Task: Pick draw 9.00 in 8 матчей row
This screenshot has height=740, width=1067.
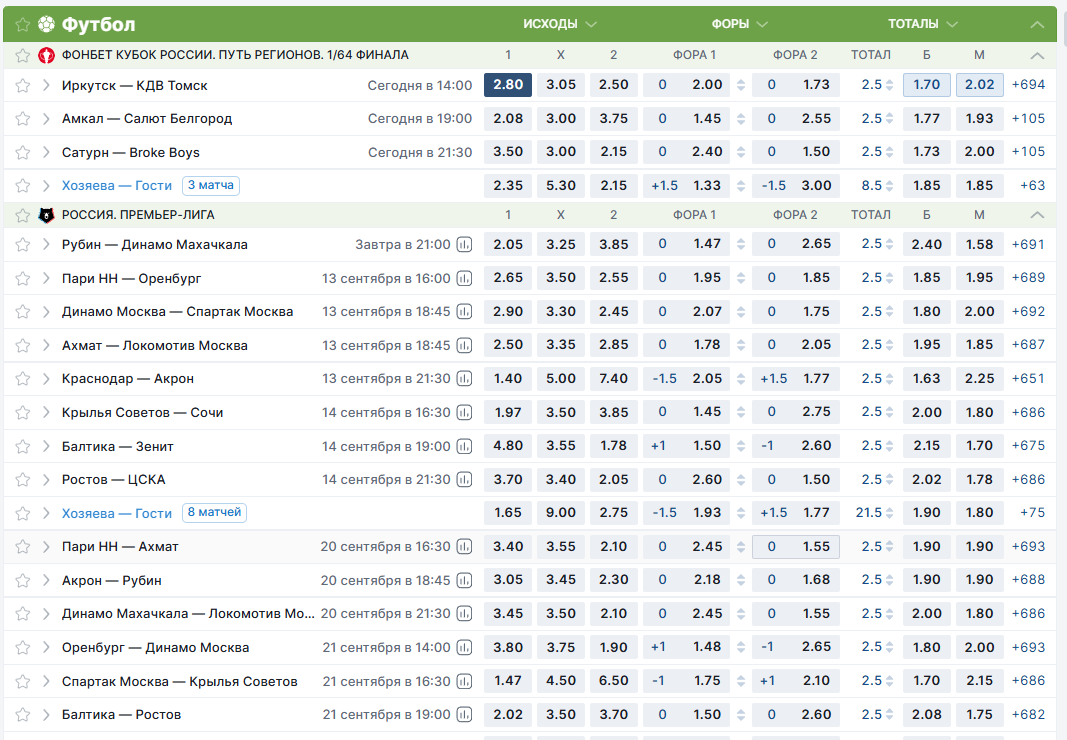Action: [x=561, y=513]
